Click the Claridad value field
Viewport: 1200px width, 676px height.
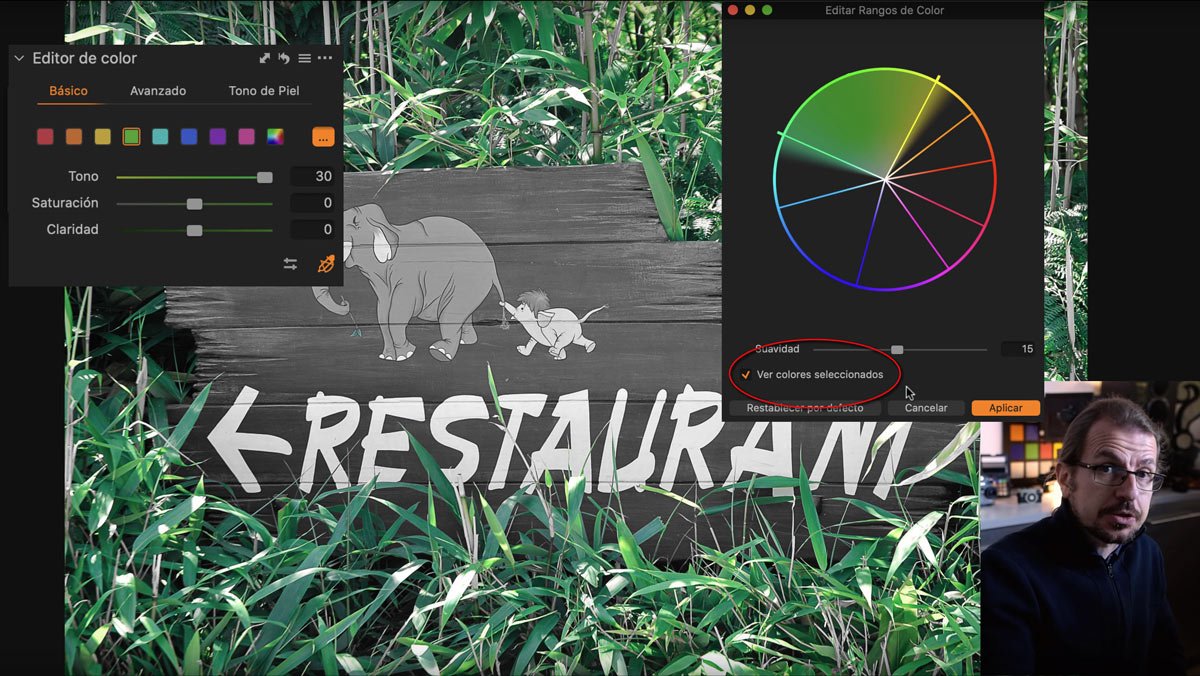click(312, 229)
